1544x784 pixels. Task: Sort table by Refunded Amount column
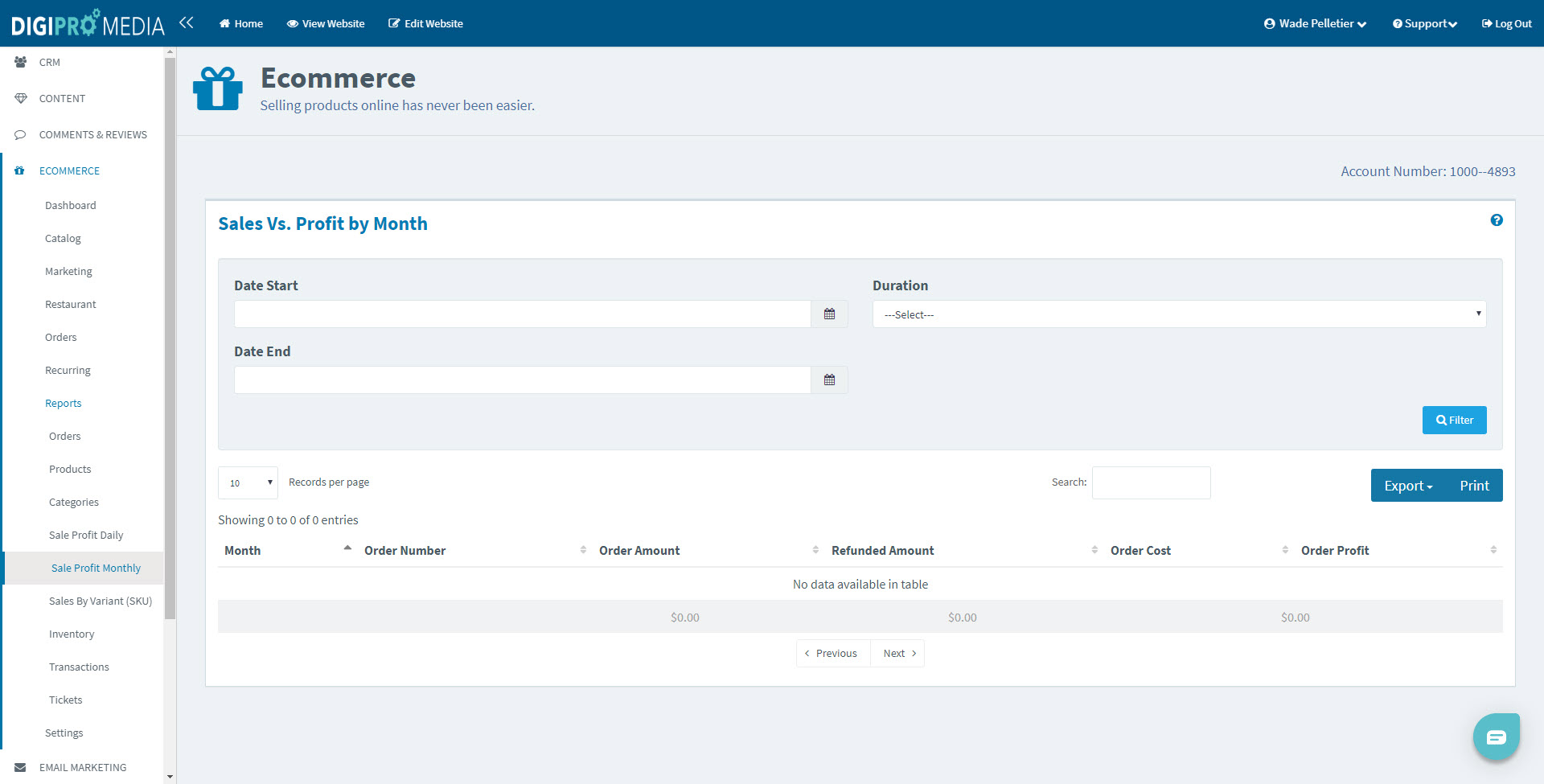tap(964, 551)
